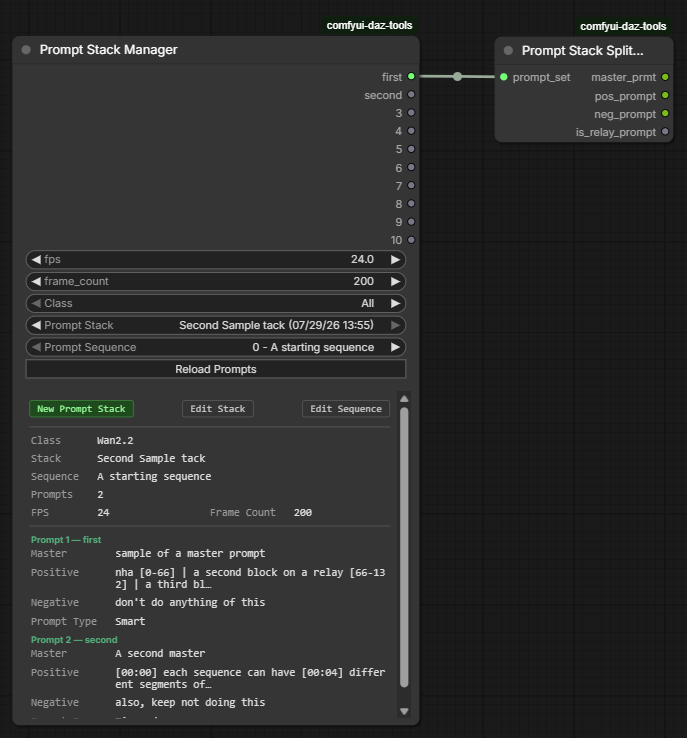687x738 pixels.
Task: Increase frame_count with the right arrow
Action: pos(395,281)
